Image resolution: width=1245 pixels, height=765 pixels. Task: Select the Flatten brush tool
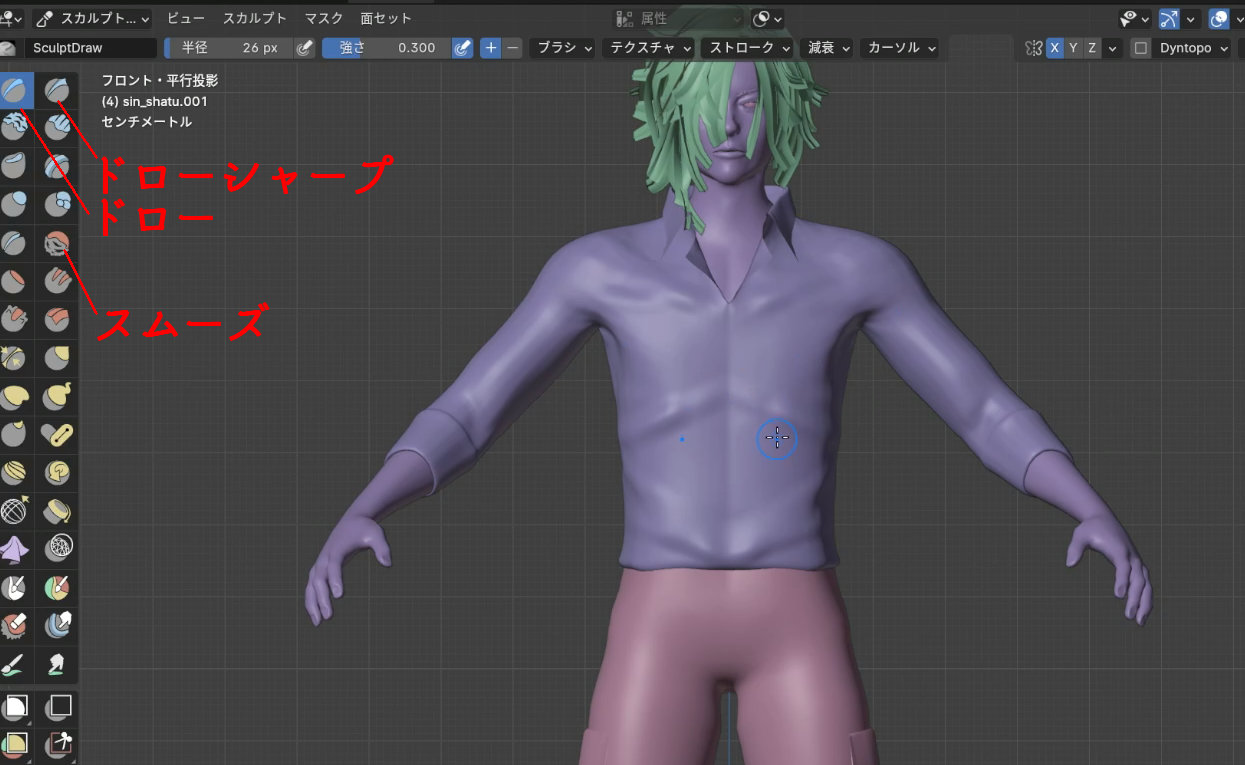15,281
